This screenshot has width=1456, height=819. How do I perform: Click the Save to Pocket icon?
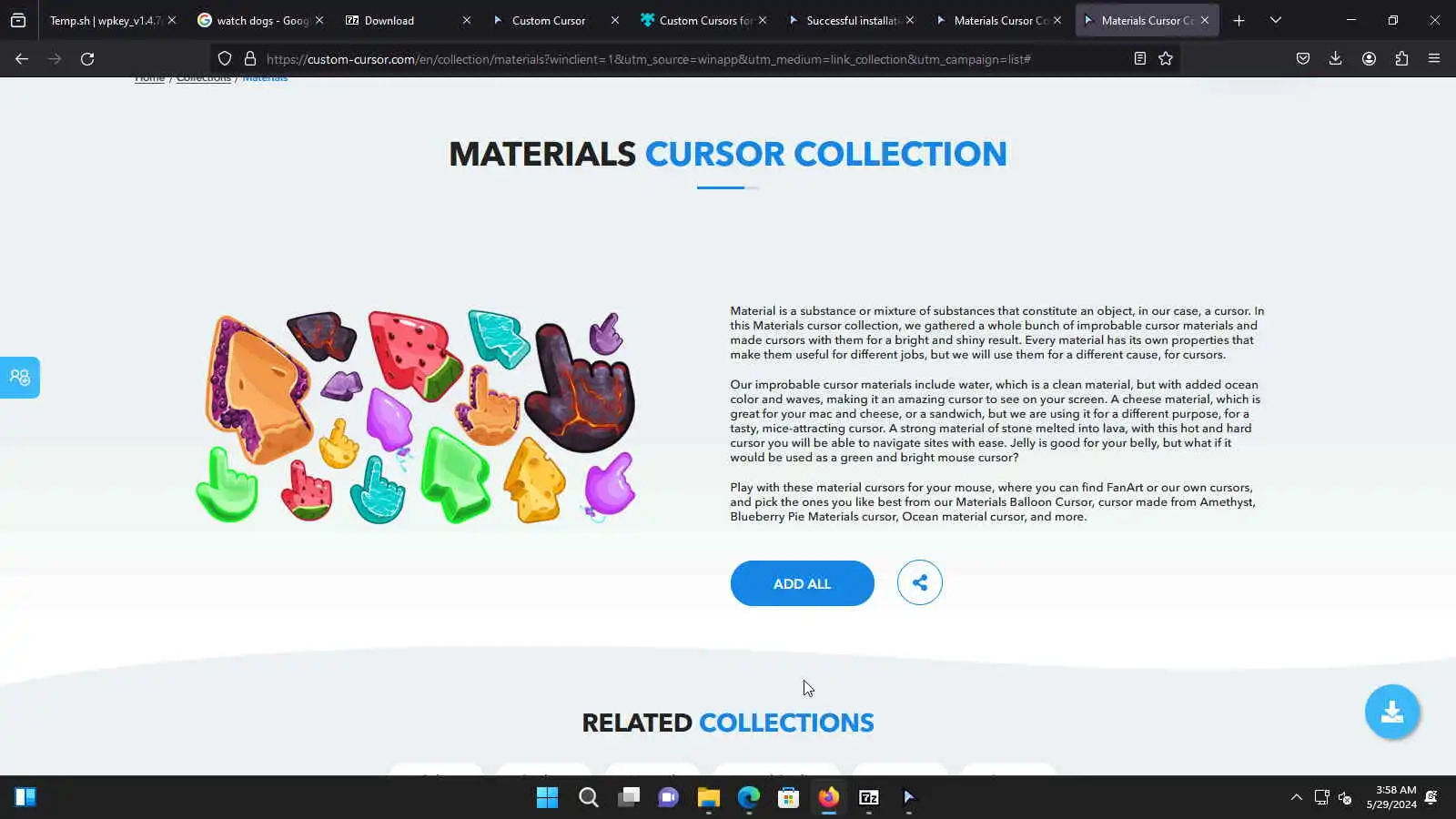(x=1302, y=58)
